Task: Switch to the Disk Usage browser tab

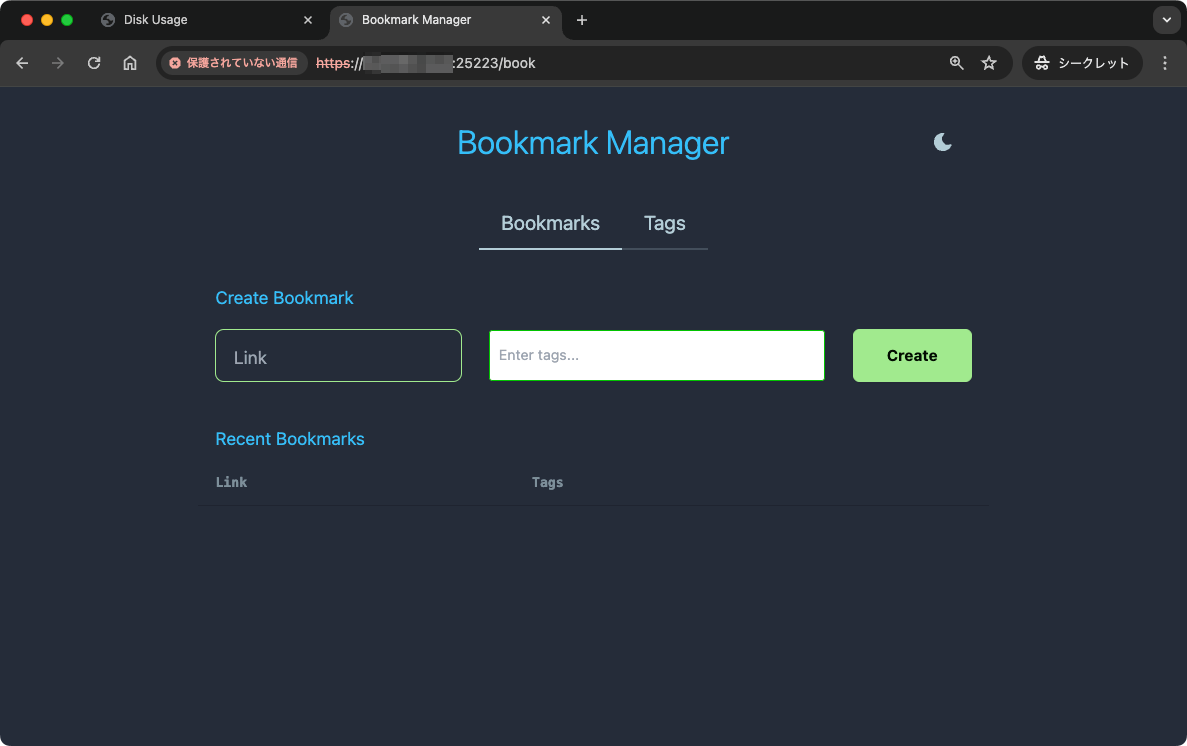Action: coord(206,20)
